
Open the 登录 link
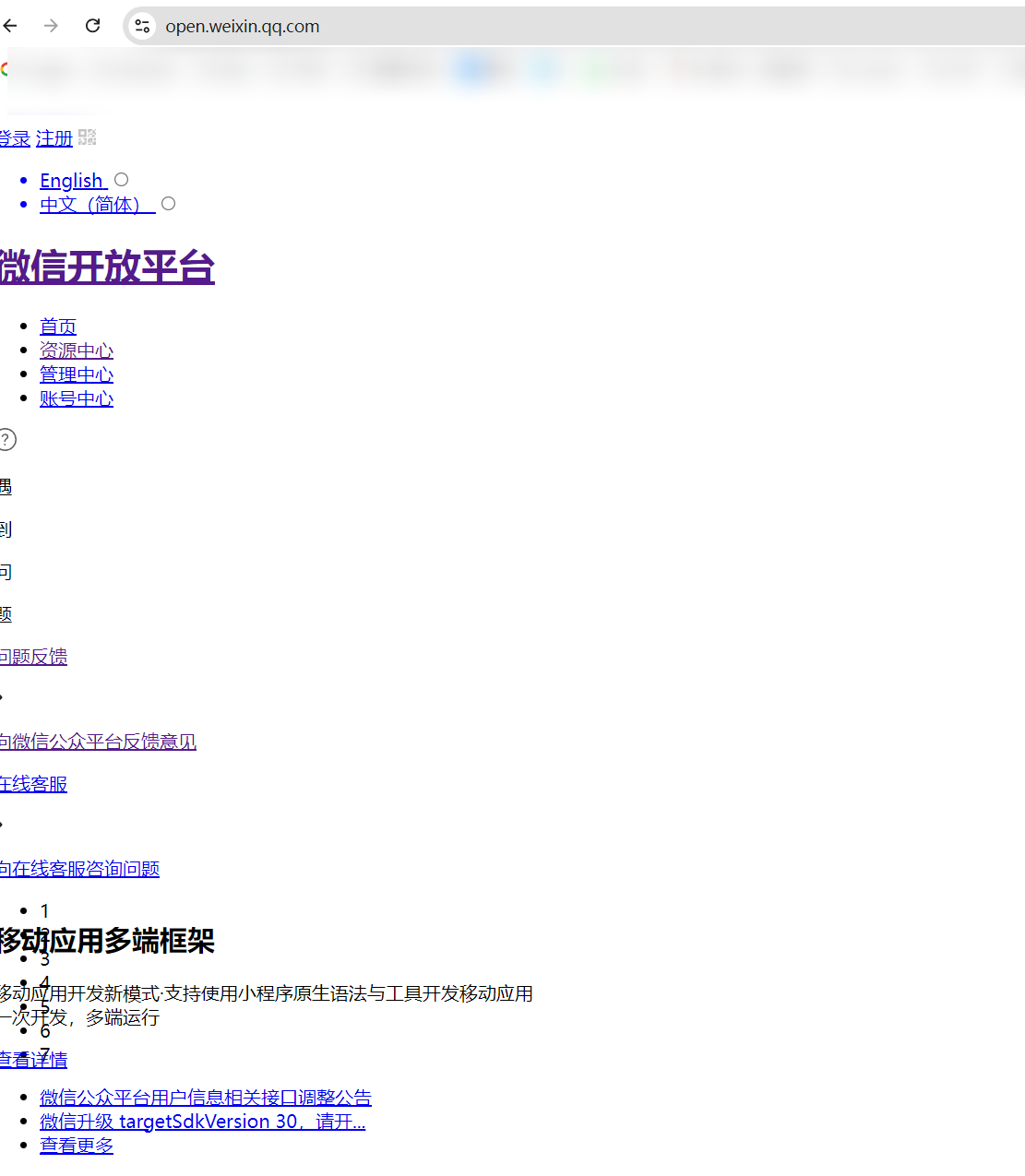pos(15,138)
